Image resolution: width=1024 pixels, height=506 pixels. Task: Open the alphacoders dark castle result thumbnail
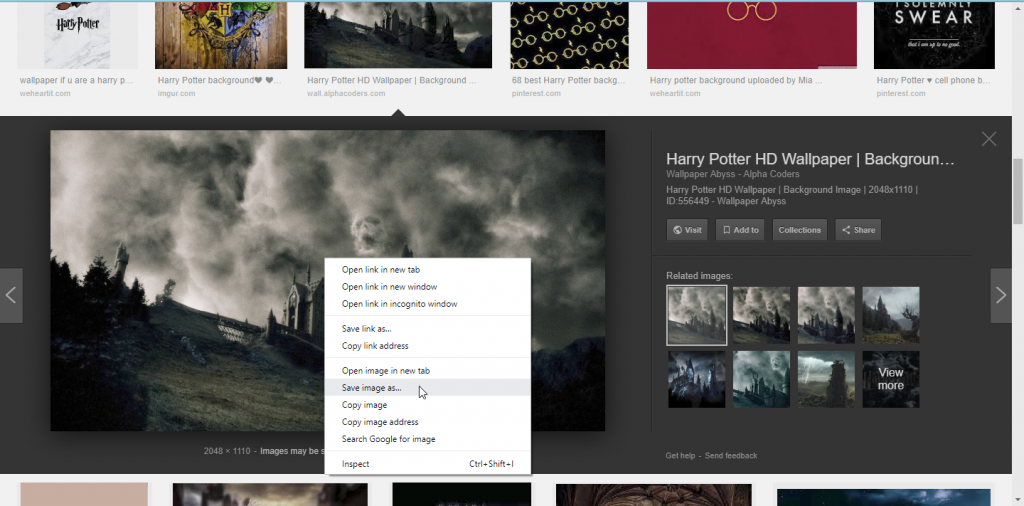(x=398, y=35)
